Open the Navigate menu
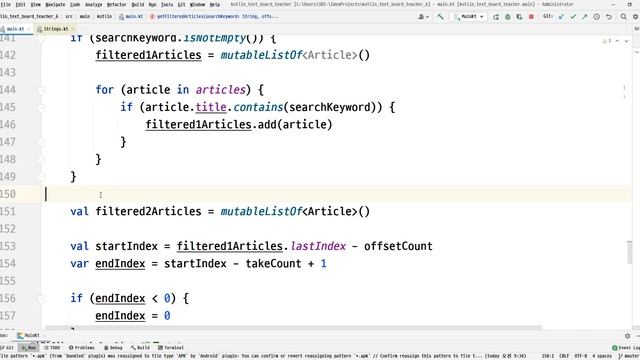 [x=55, y=4]
